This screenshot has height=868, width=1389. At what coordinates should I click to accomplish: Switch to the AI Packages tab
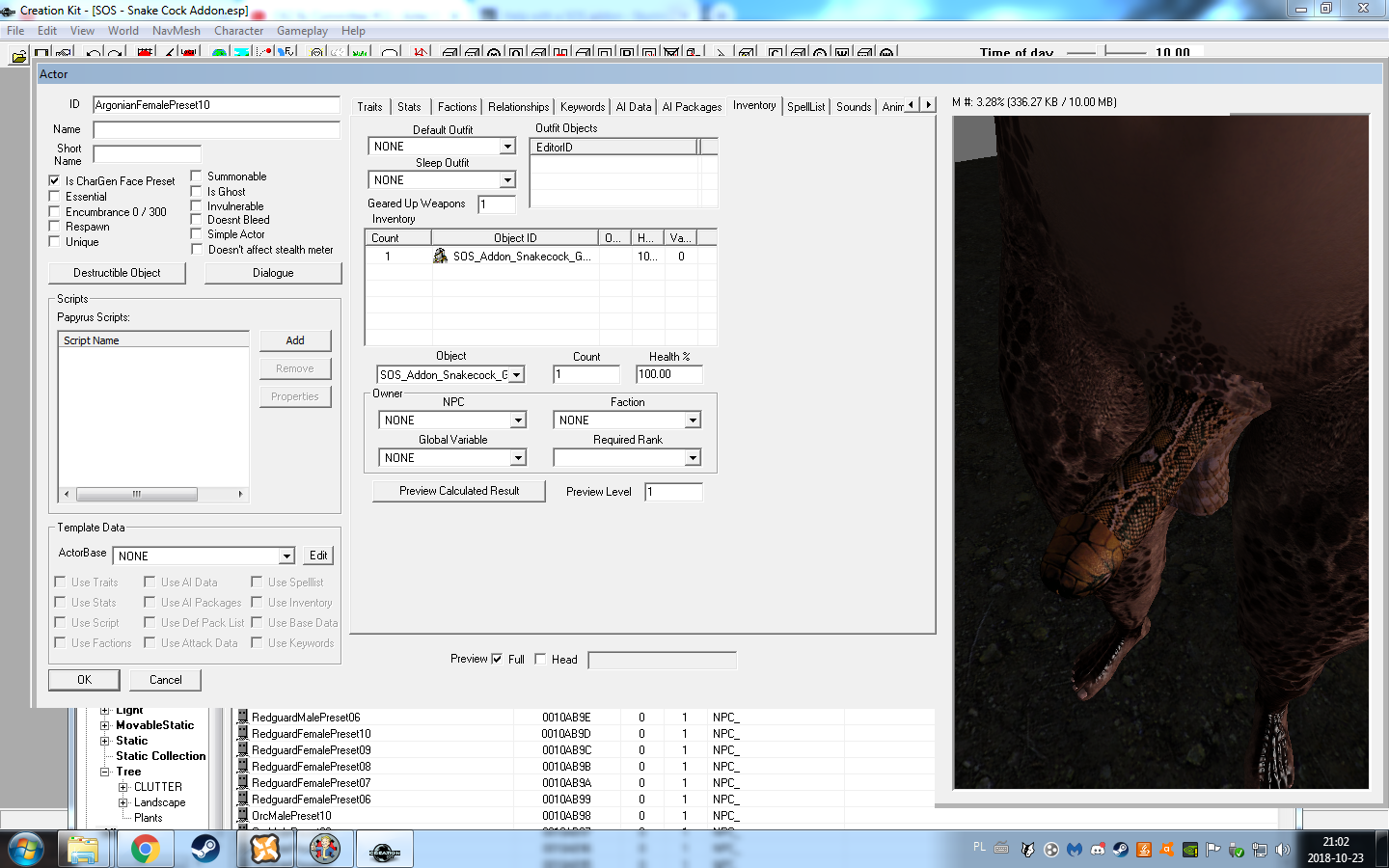pos(692,107)
